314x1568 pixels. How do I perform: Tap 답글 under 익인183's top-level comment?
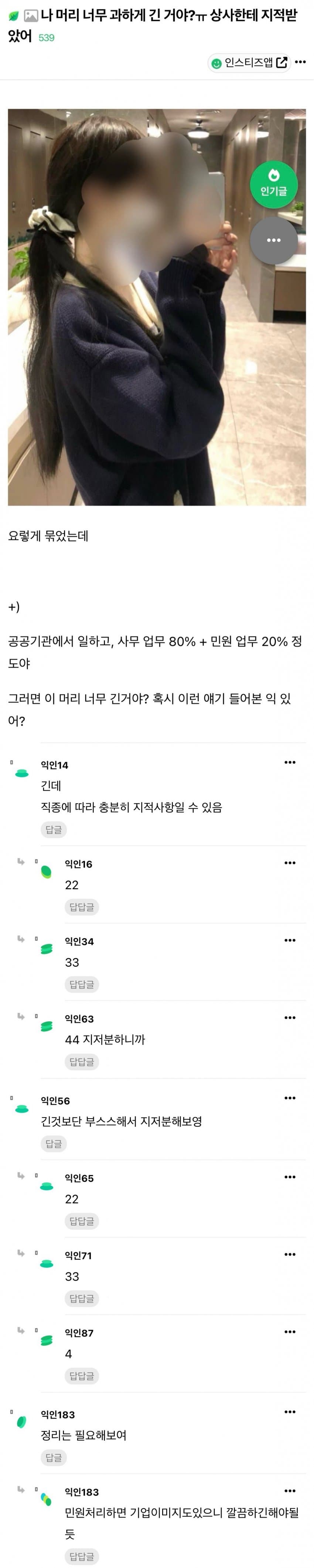click(54, 1457)
